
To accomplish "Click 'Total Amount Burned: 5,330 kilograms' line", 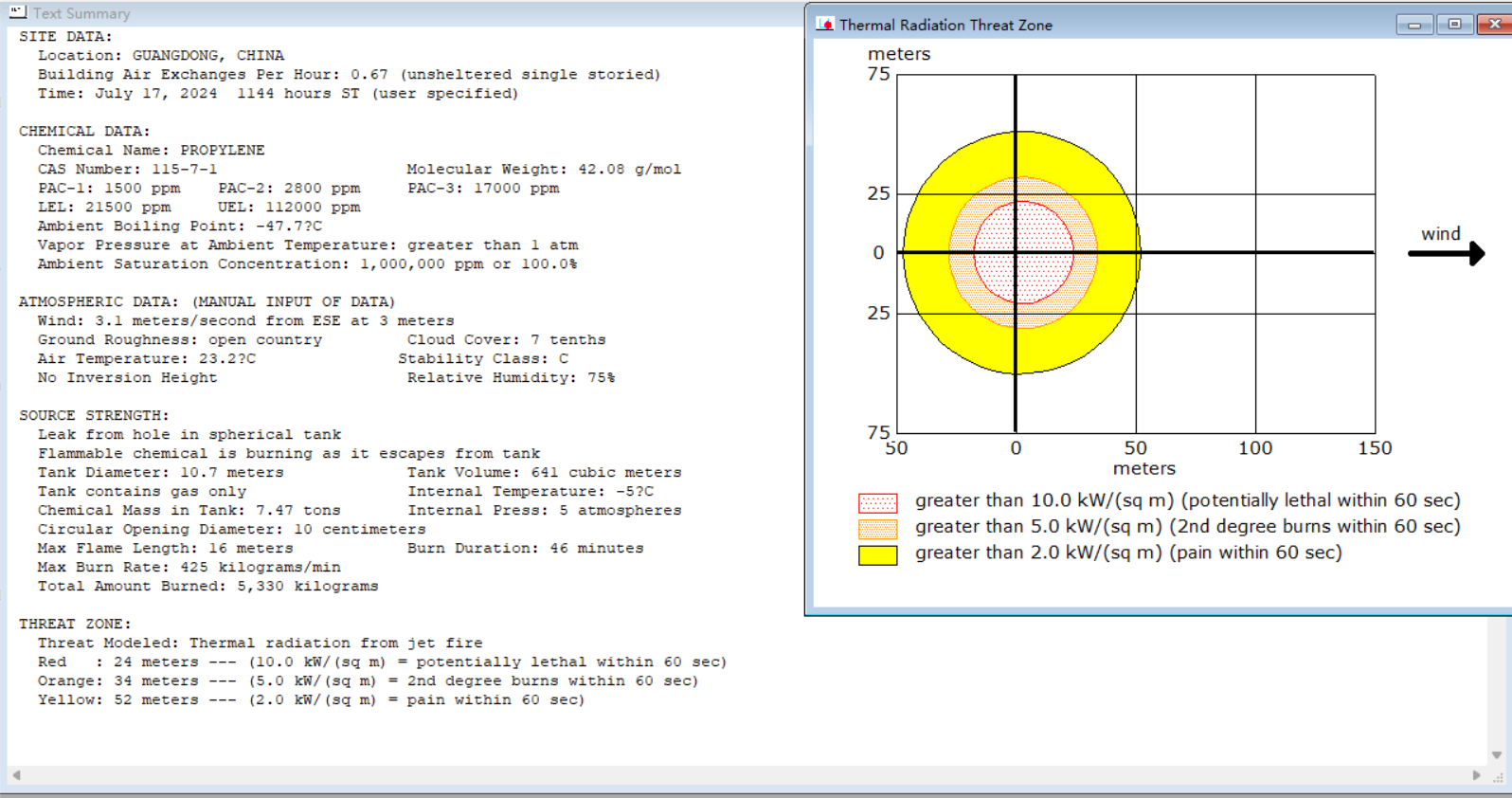I will pos(208,586).
